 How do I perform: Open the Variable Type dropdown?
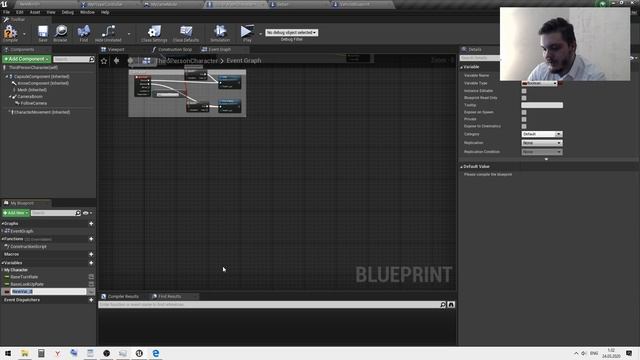pos(539,83)
